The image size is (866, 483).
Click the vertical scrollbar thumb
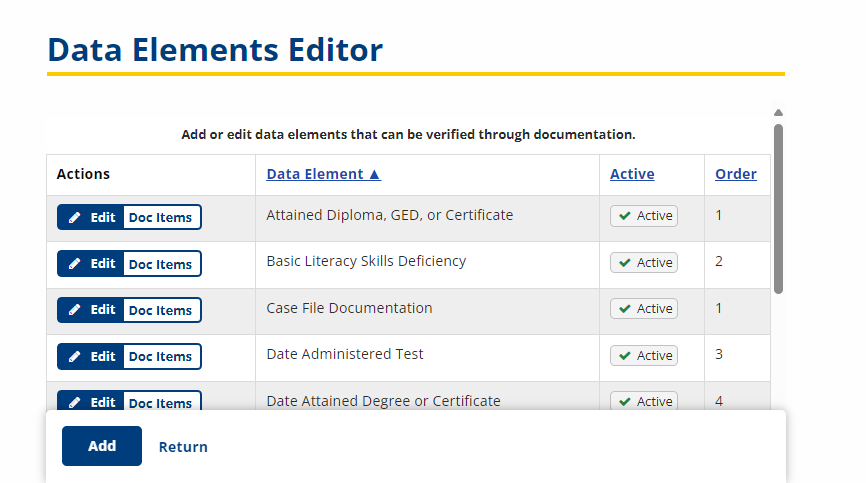778,209
